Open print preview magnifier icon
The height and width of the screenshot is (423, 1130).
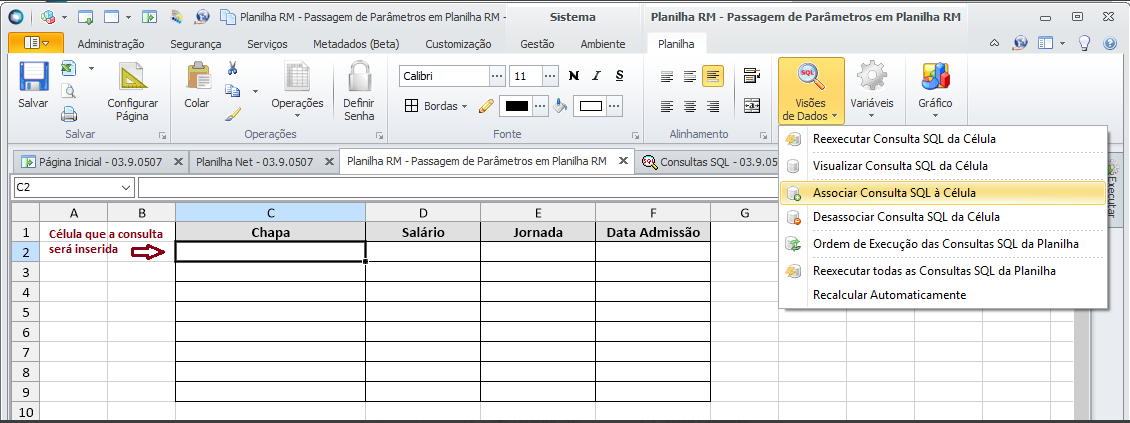[x=69, y=91]
